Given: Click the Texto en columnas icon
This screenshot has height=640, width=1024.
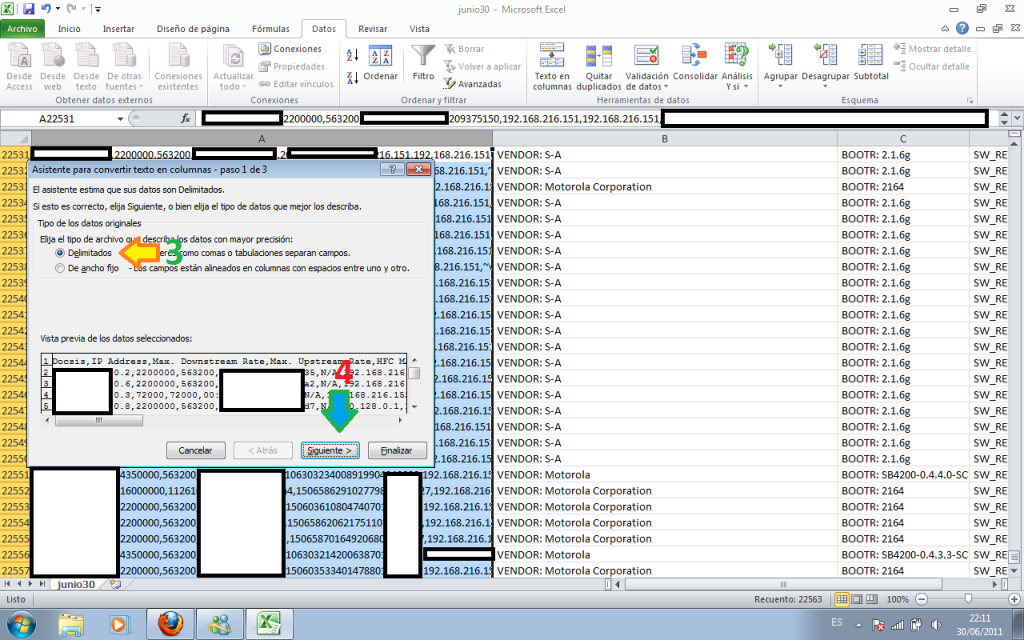Looking at the screenshot, I should [x=552, y=55].
